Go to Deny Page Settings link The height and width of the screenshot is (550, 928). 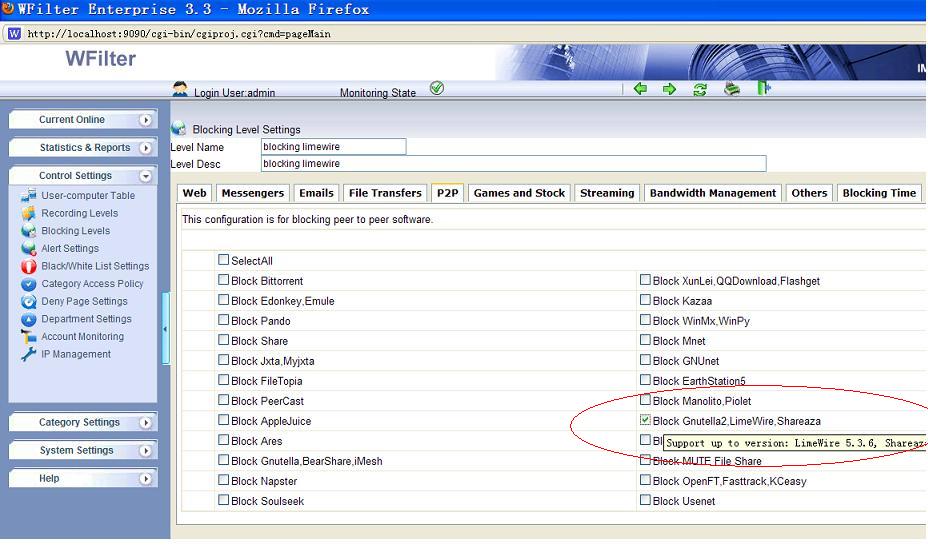[84, 301]
